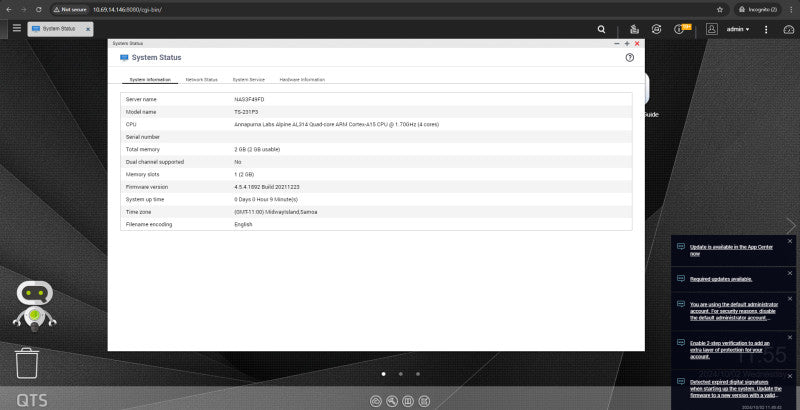Click the Dual channel supported label
Screen dimensions: 800x410
coord(155,162)
